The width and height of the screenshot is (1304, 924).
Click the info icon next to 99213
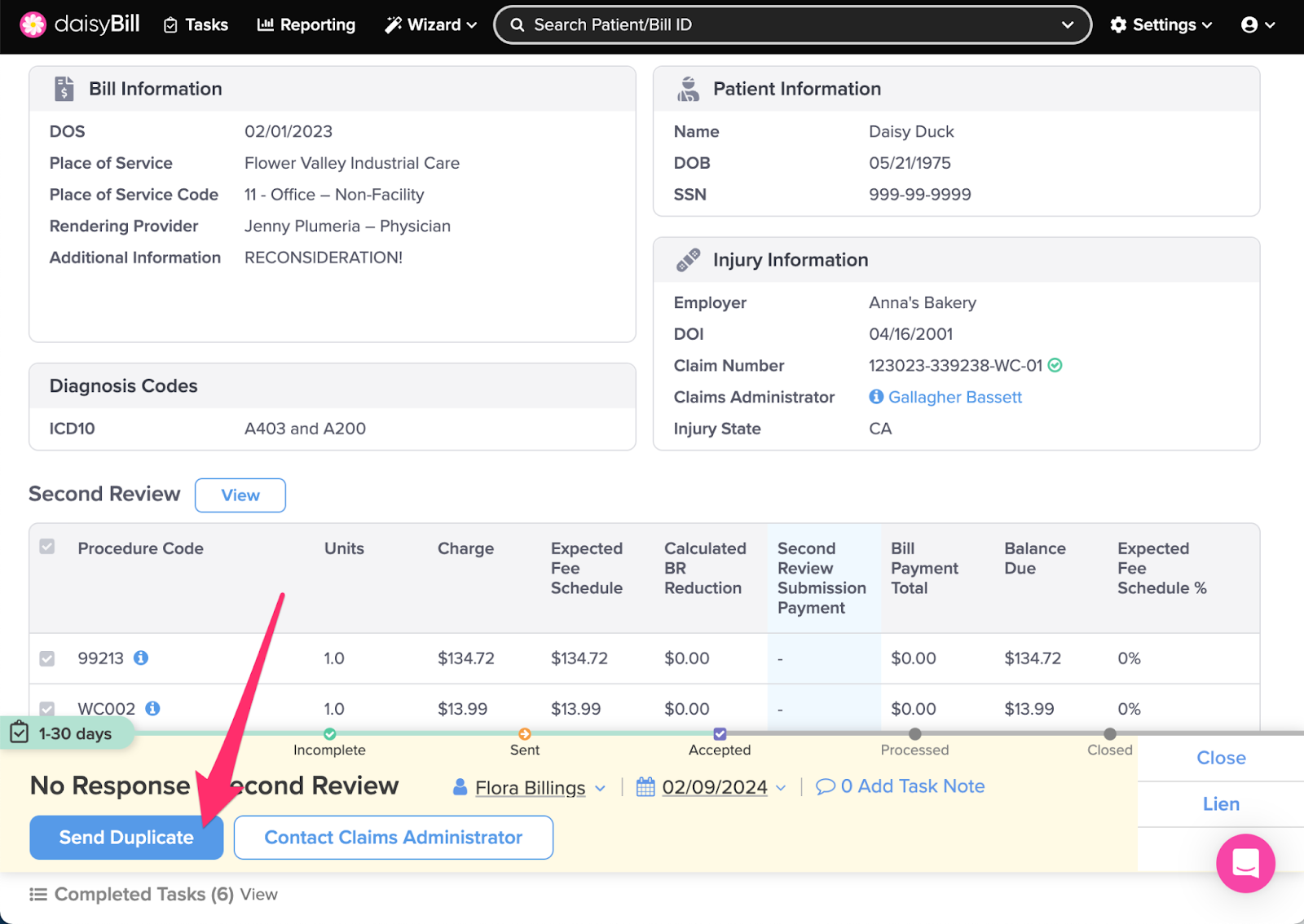coord(141,658)
